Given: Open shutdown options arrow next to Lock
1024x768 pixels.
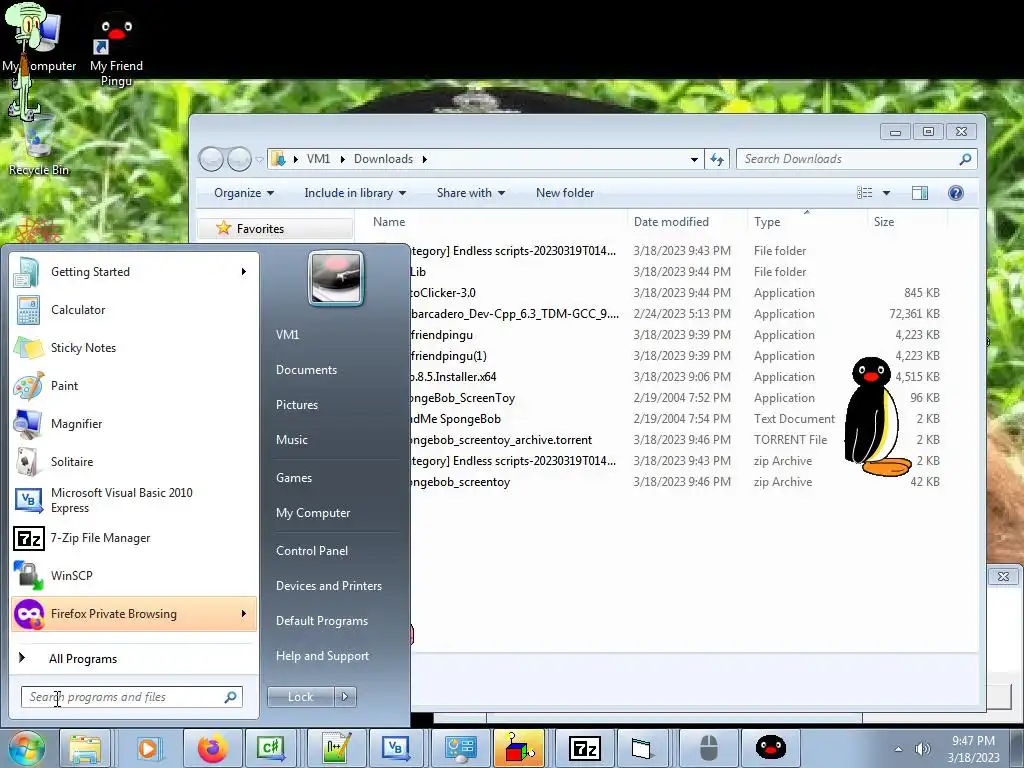Looking at the screenshot, I should 345,697.
